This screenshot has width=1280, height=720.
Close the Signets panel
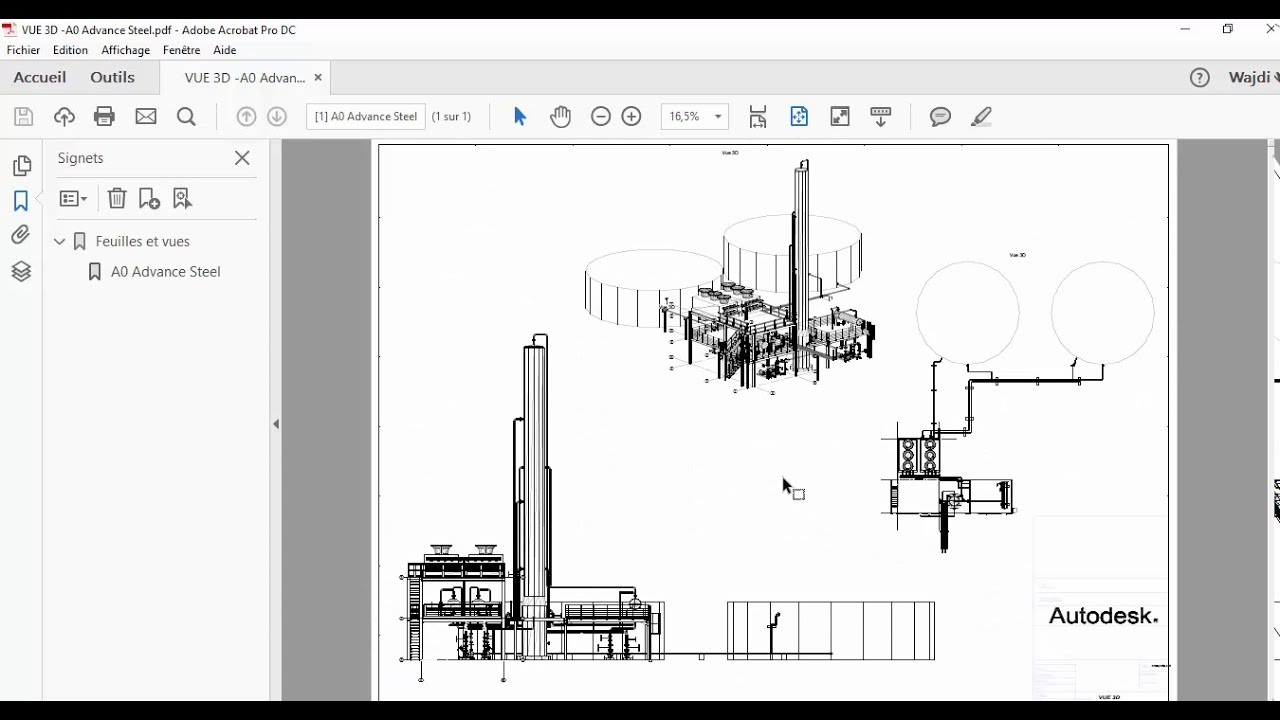coord(242,158)
